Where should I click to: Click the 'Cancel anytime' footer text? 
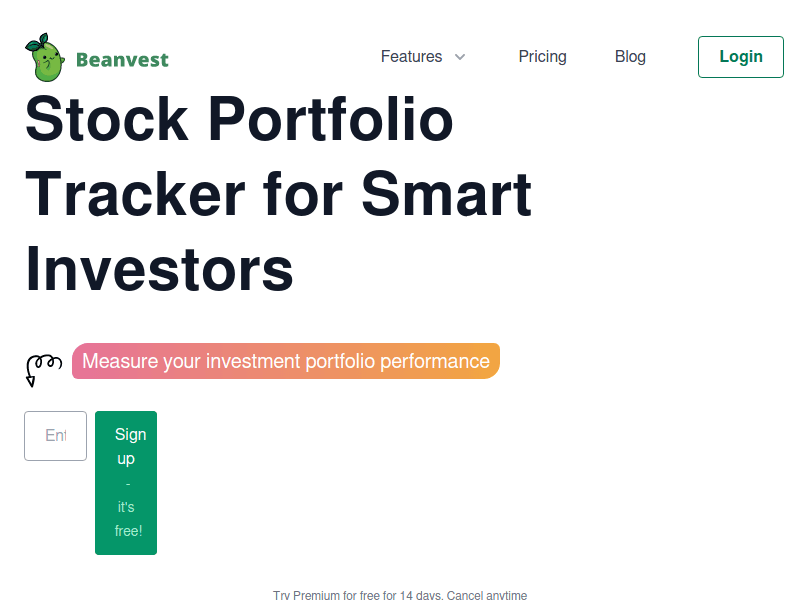tap(486, 595)
